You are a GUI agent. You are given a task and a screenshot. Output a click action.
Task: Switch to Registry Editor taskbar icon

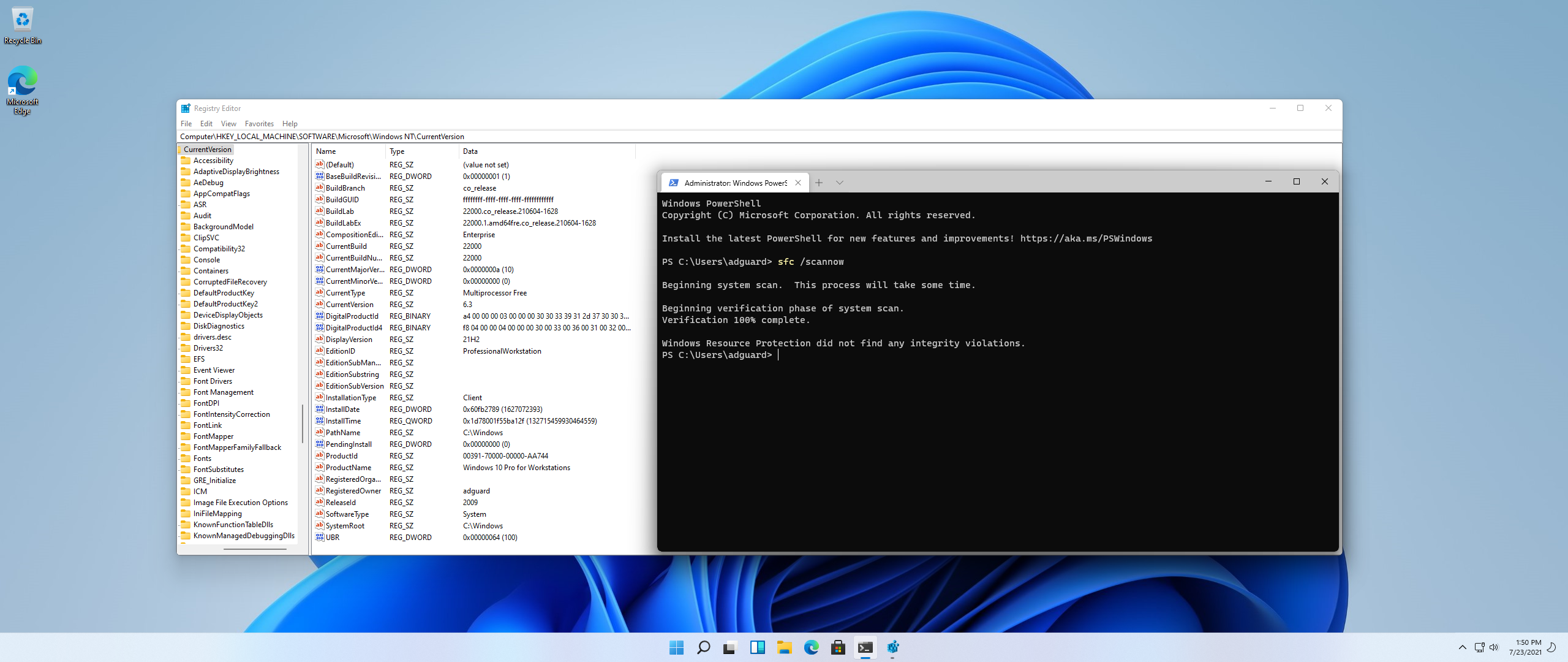pyautogui.click(x=892, y=647)
